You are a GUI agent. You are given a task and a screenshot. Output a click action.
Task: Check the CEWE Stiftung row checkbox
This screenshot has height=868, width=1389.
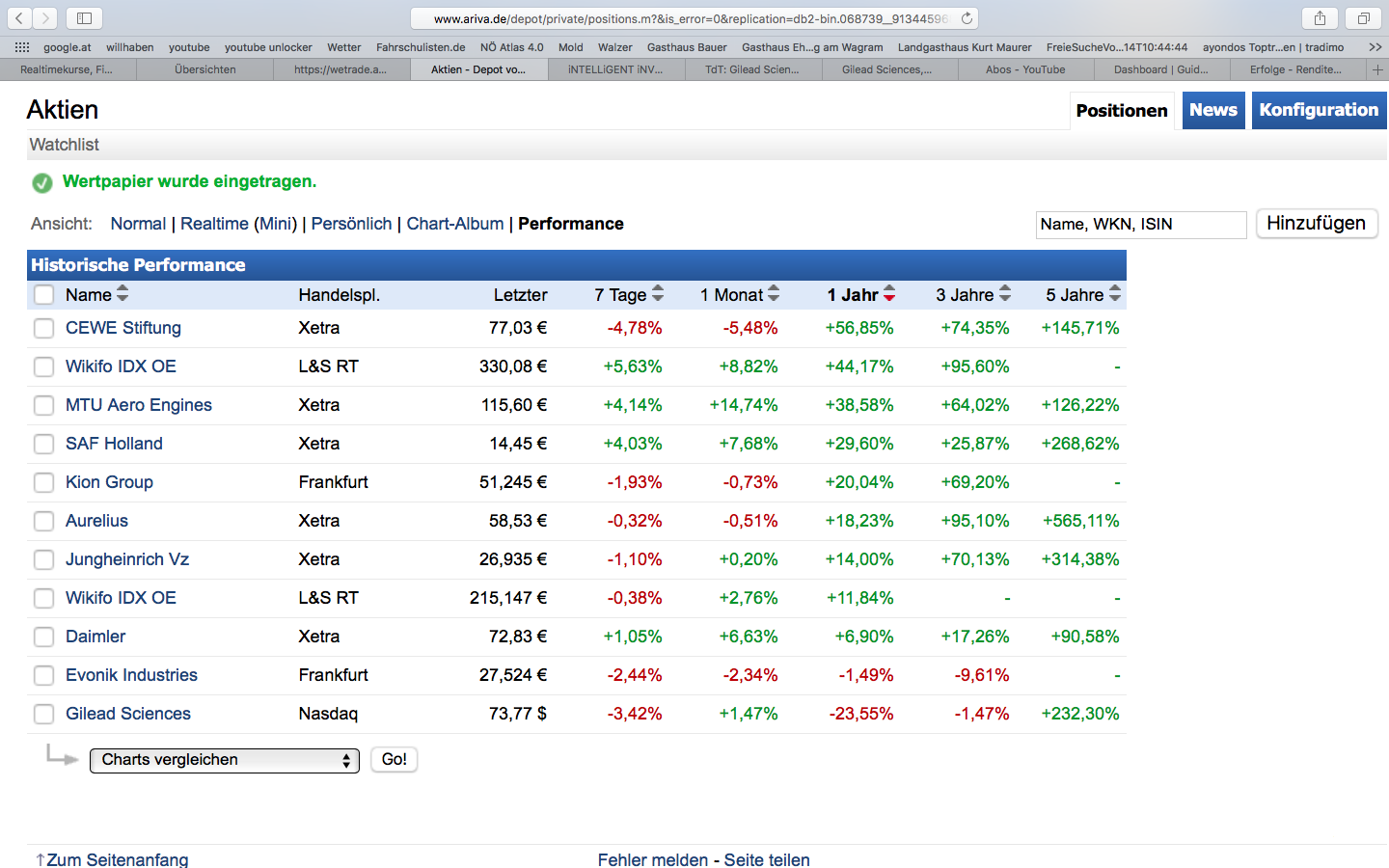click(x=43, y=328)
